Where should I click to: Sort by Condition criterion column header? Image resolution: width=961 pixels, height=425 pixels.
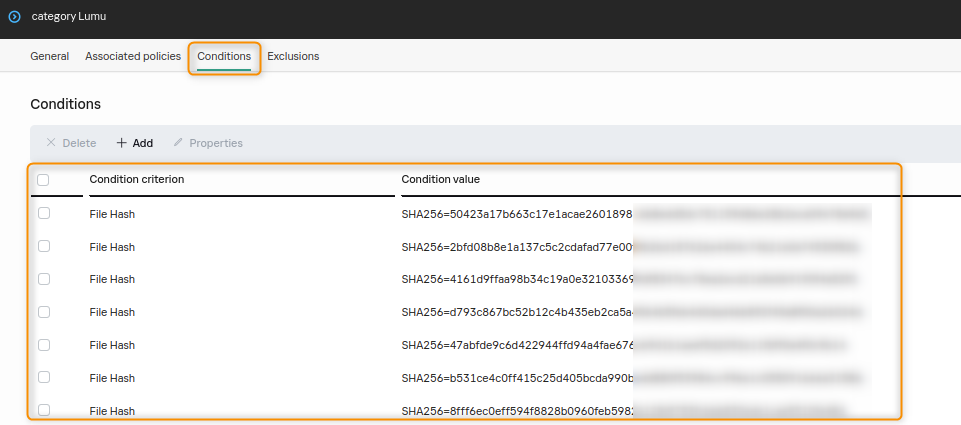point(136,179)
